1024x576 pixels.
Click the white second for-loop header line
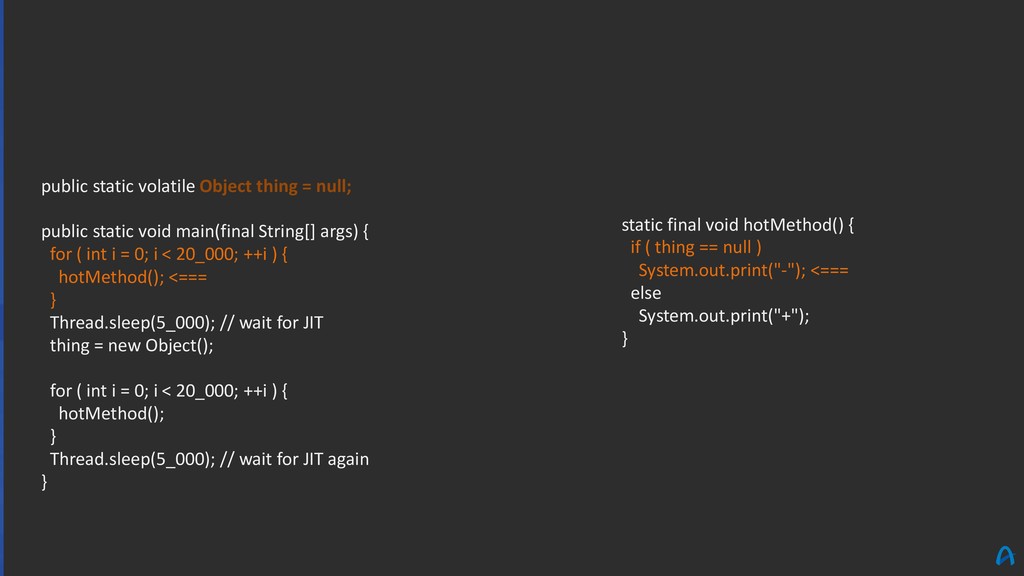pyautogui.click(x=168, y=391)
